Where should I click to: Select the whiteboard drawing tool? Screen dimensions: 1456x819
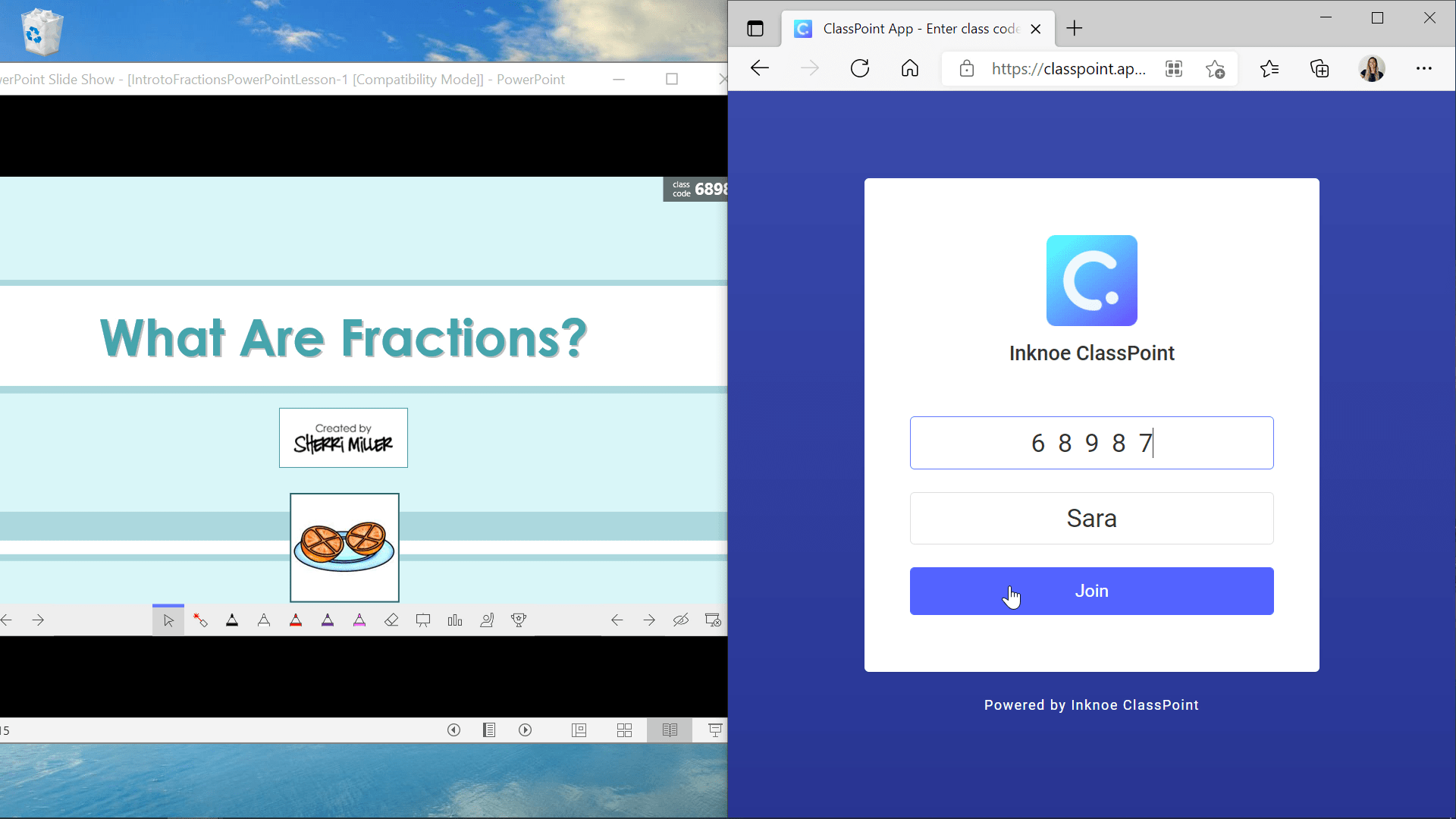click(x=423, y=620)
